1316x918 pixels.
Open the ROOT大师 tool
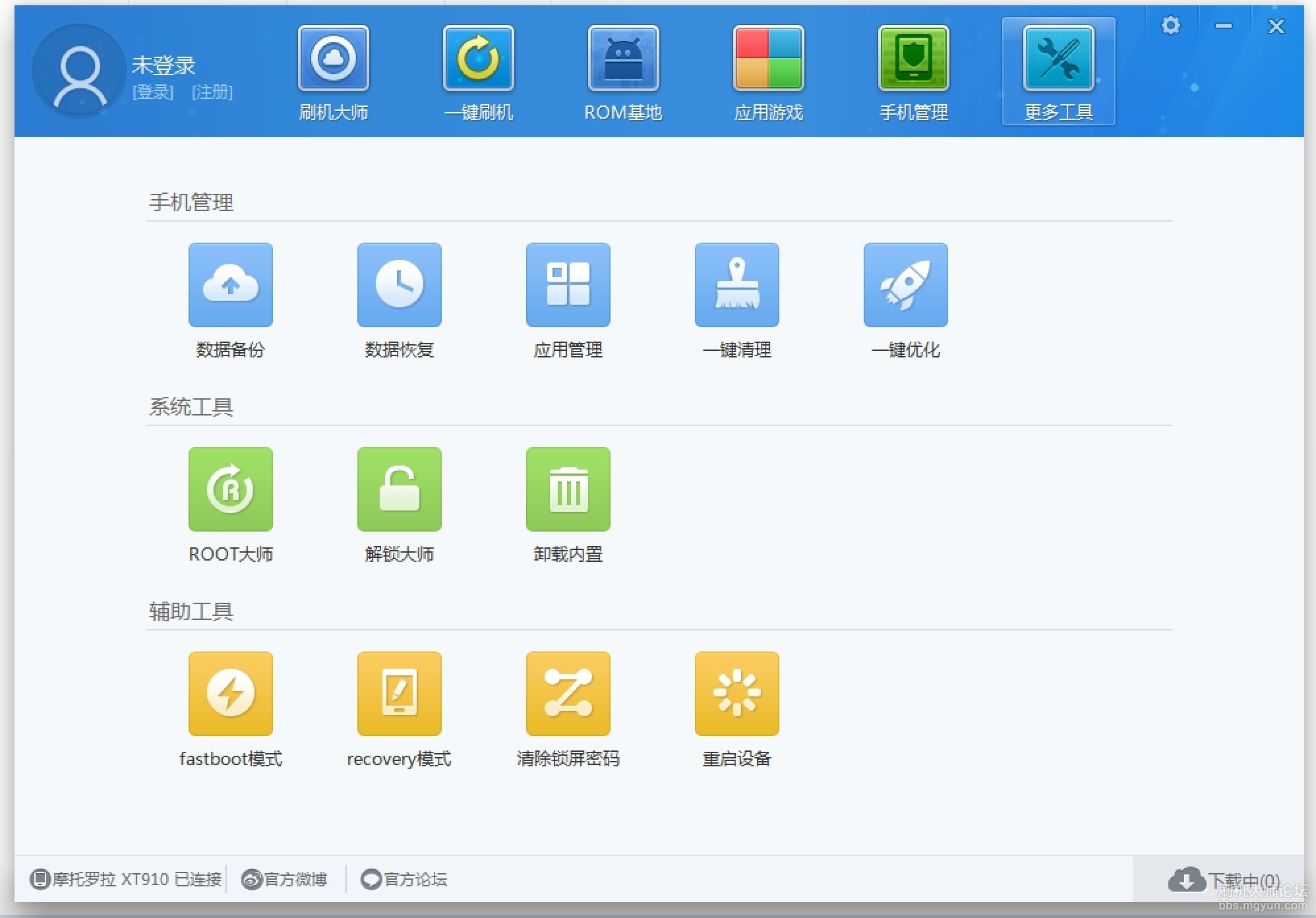(230, 489)
